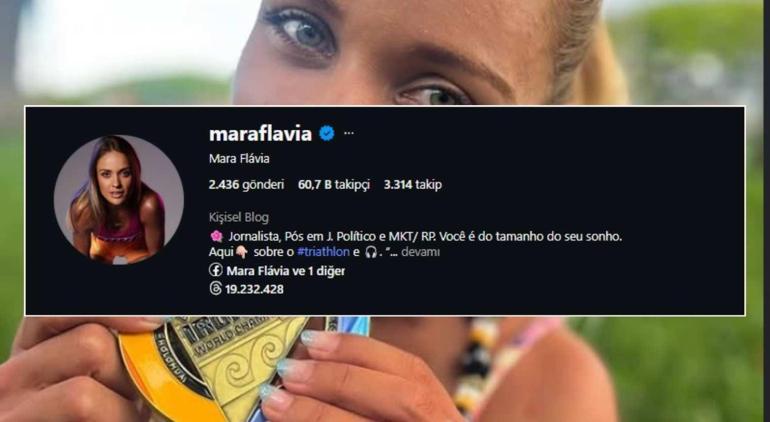Expand bio with the devamı link
The height and width of the screenshot is (422, 770).
(x=420, y=252)
